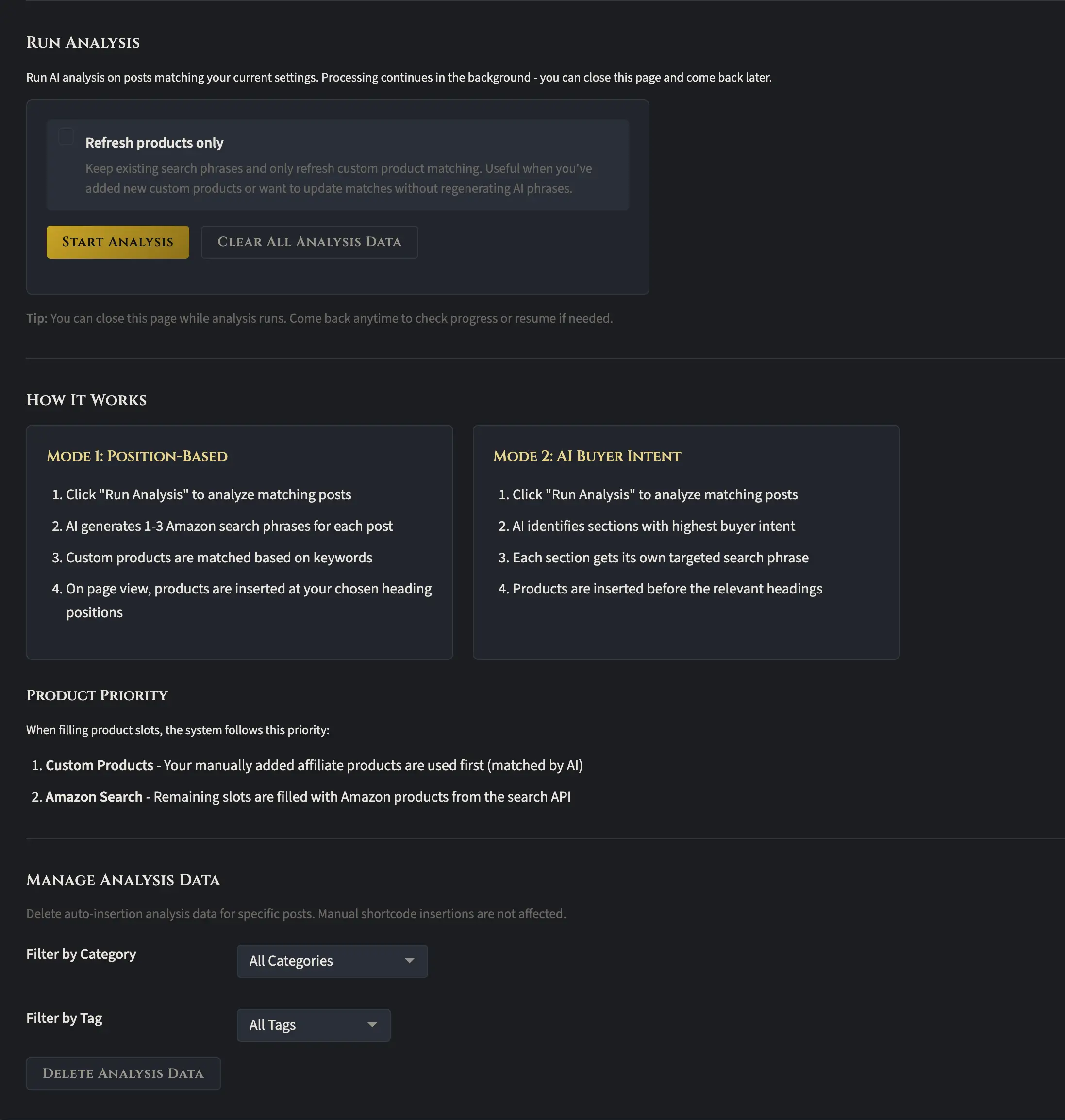Click the Filter by Tag label
The width and height of the screenshot is (1065, 1120).
64,1018
